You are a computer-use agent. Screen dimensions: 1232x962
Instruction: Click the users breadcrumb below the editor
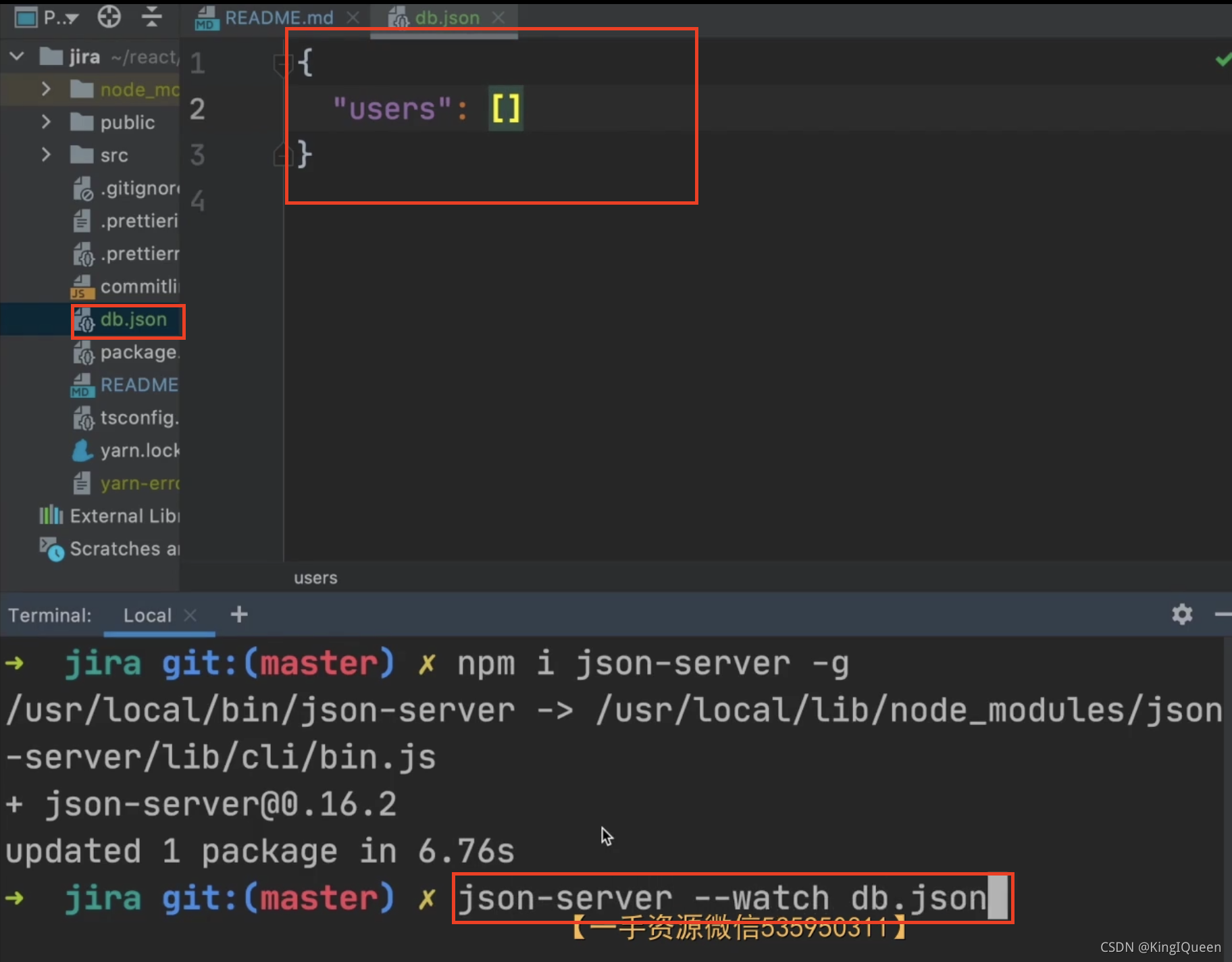[315, 578]
